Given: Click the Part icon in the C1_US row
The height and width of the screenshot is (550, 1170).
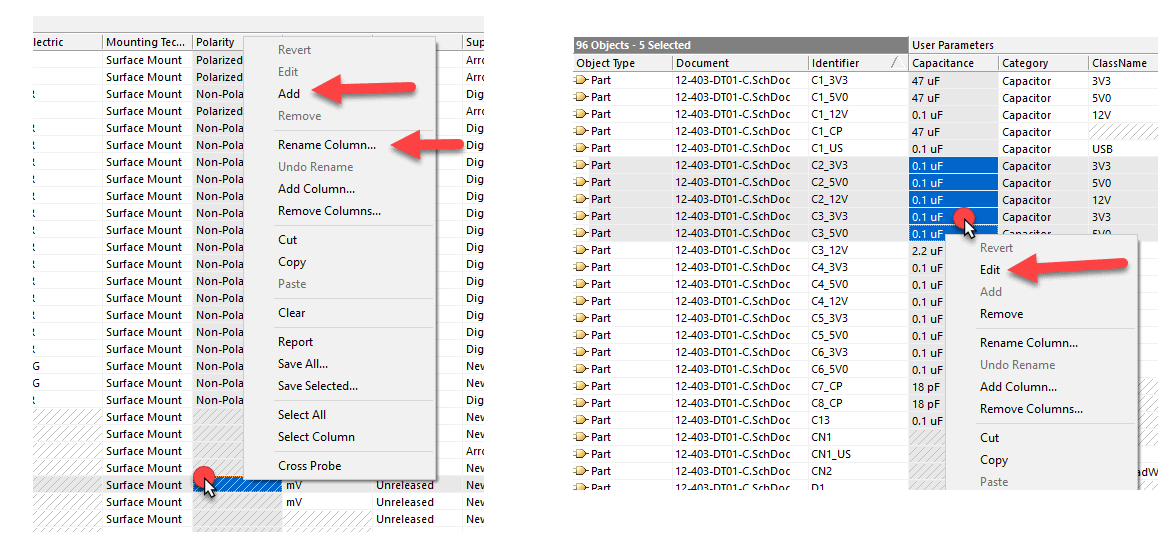Looking at the screenshot, I should pos(581,149).
